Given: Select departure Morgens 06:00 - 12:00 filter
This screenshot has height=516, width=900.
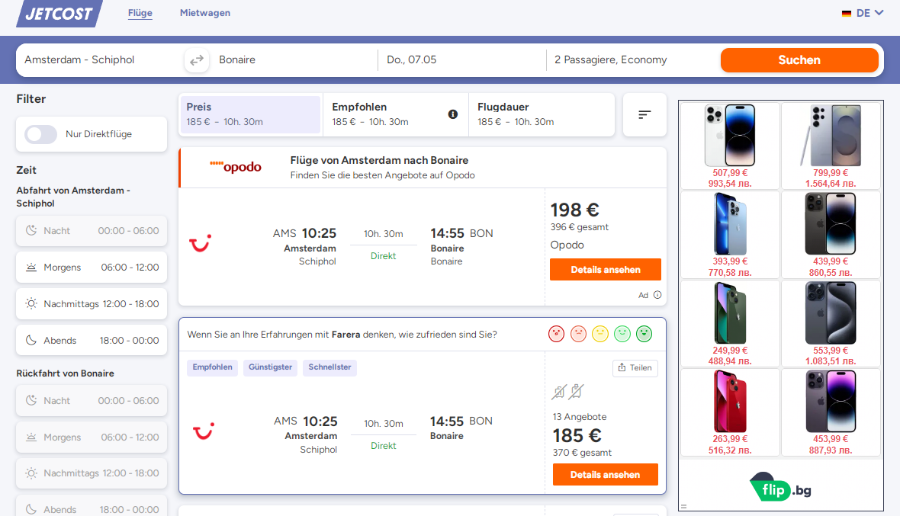Looking at the screenshot, I should (x=91, y=267).
